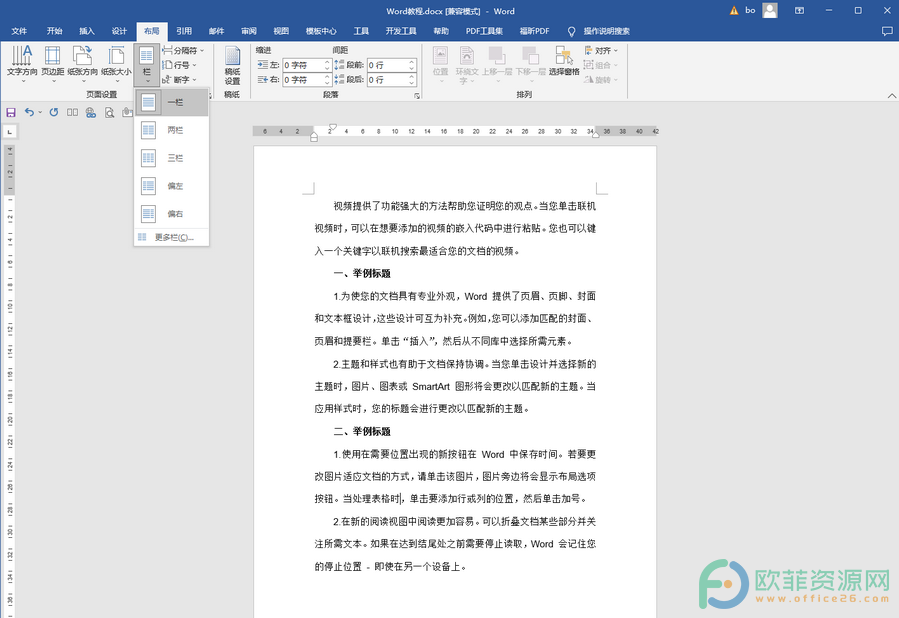Screen dimensions: 899x618
Task: Select 两栏 two columns option
Action: point(171,130)
